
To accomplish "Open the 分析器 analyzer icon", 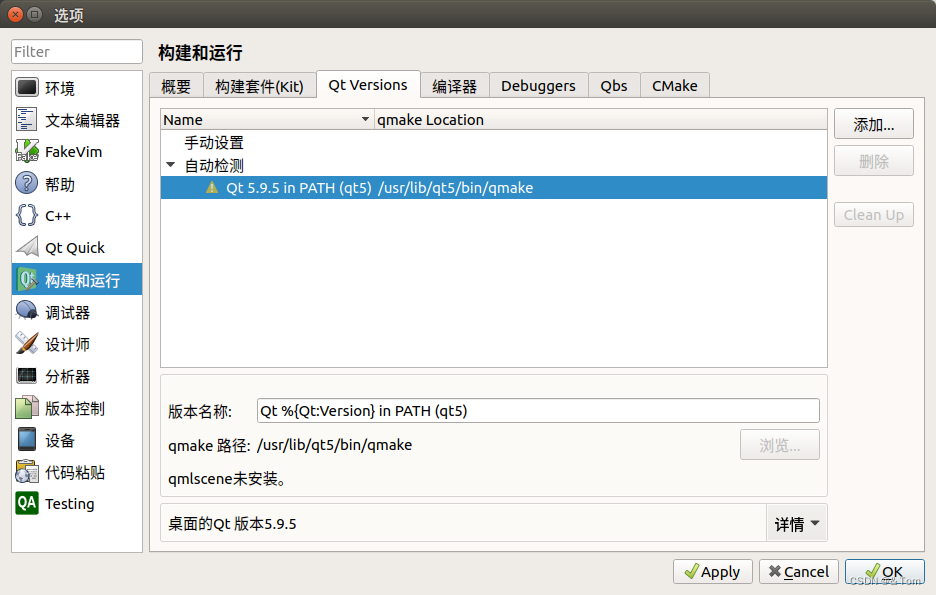I will tap(27, 376).
